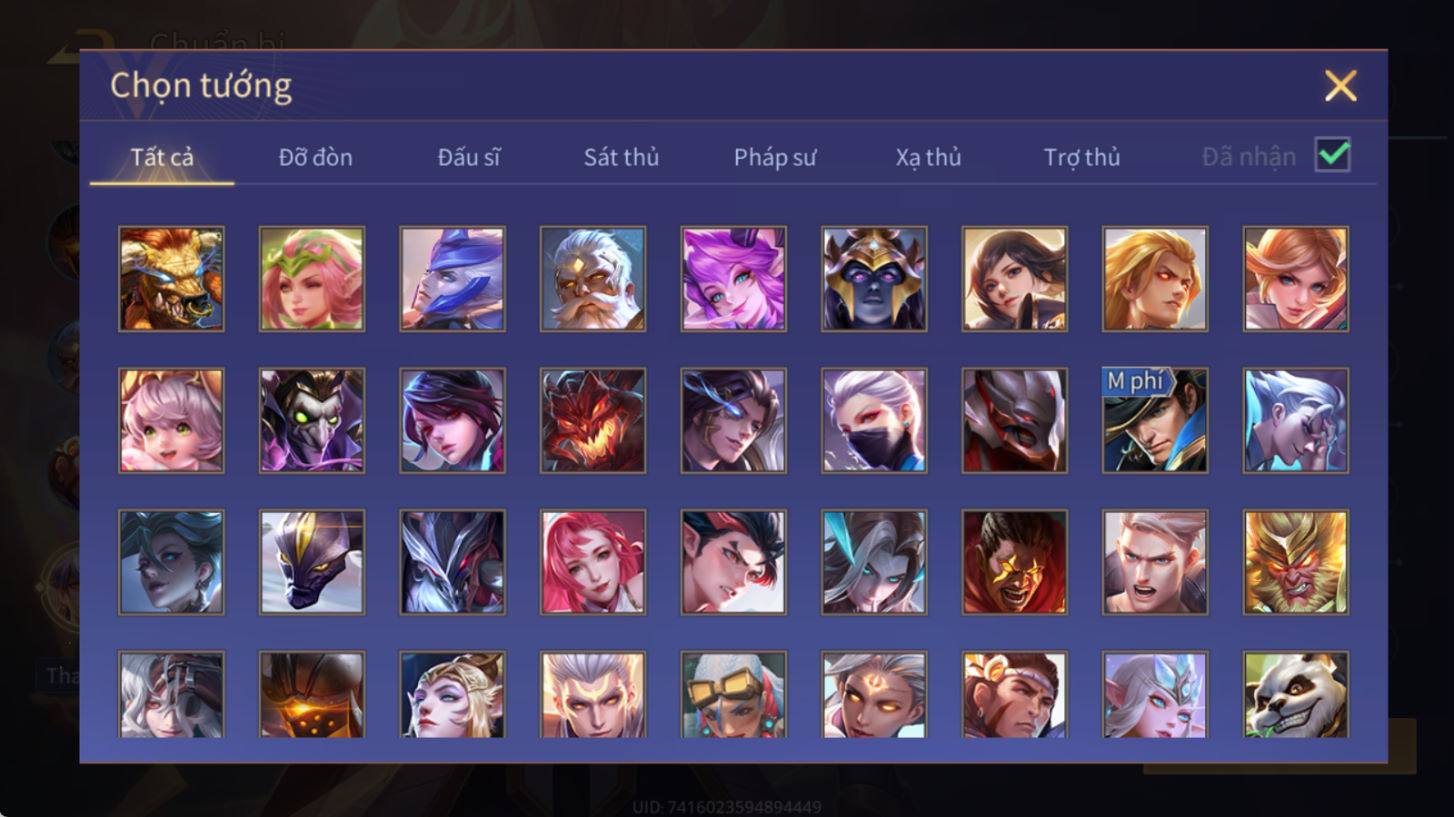The height and width of the screenshot is (817, 1454).
Task: Close the Chọn tướng dialog
Action: 1340,86
